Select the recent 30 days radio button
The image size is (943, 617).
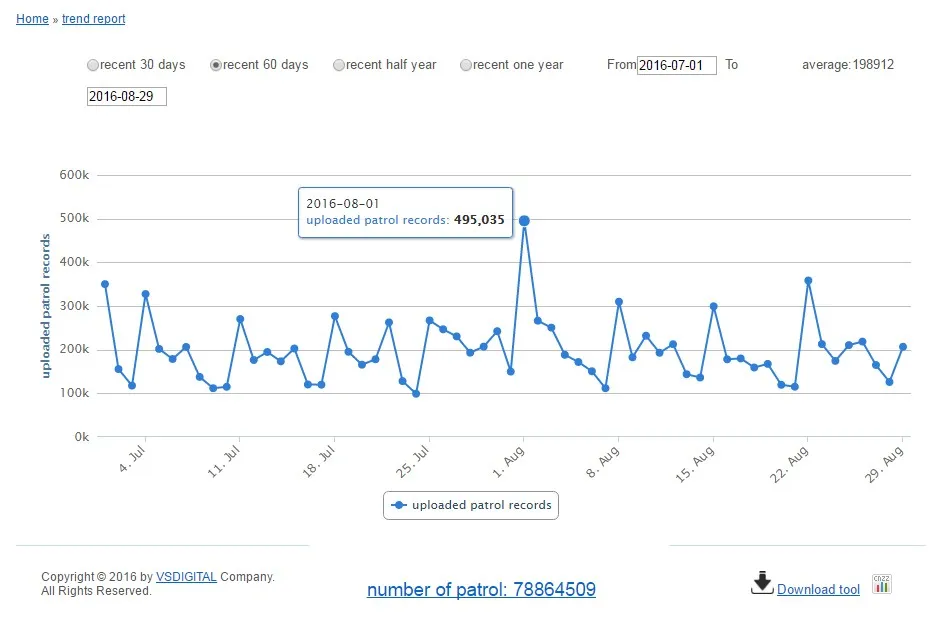[93, 65]
